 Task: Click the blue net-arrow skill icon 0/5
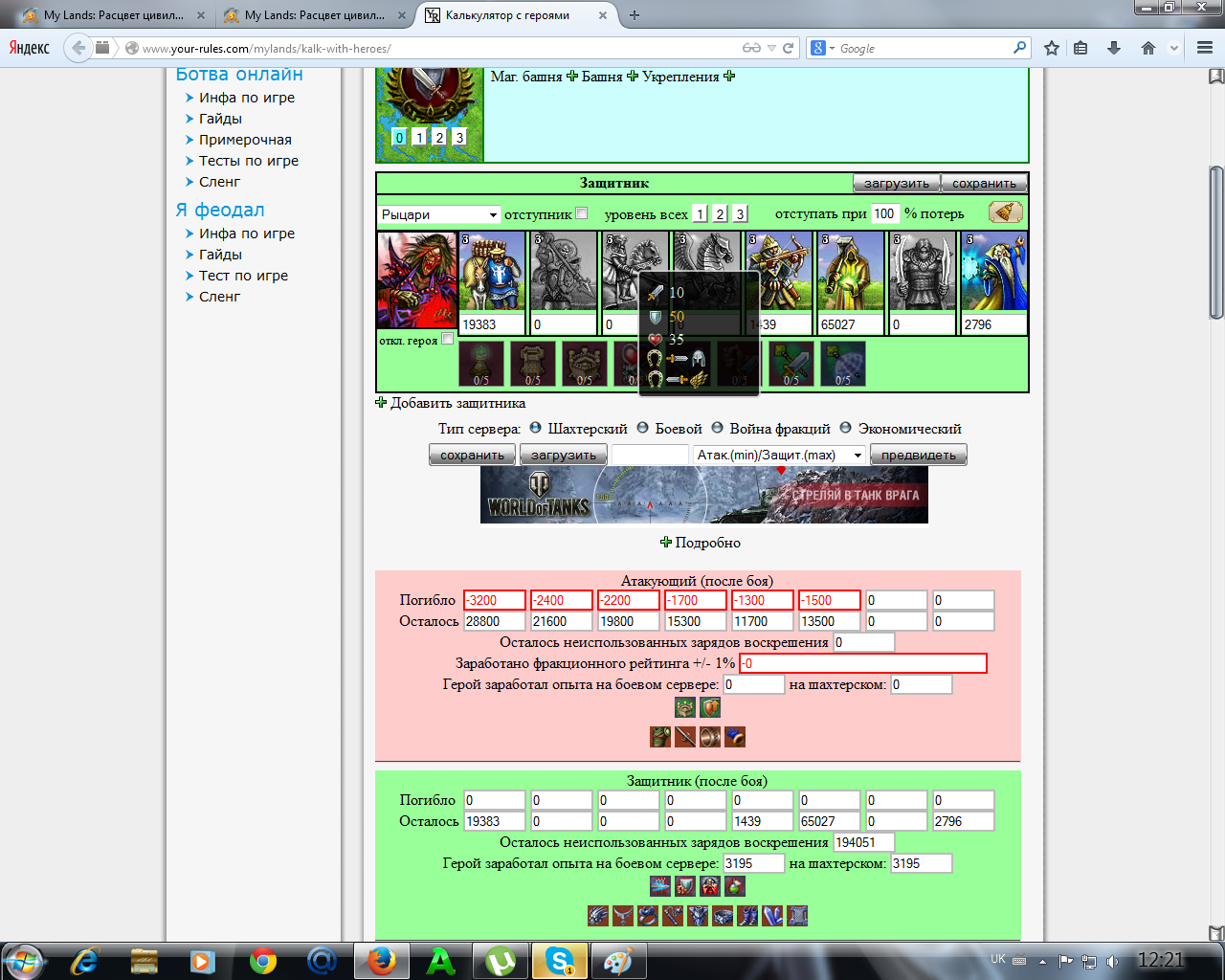point(843,364)
